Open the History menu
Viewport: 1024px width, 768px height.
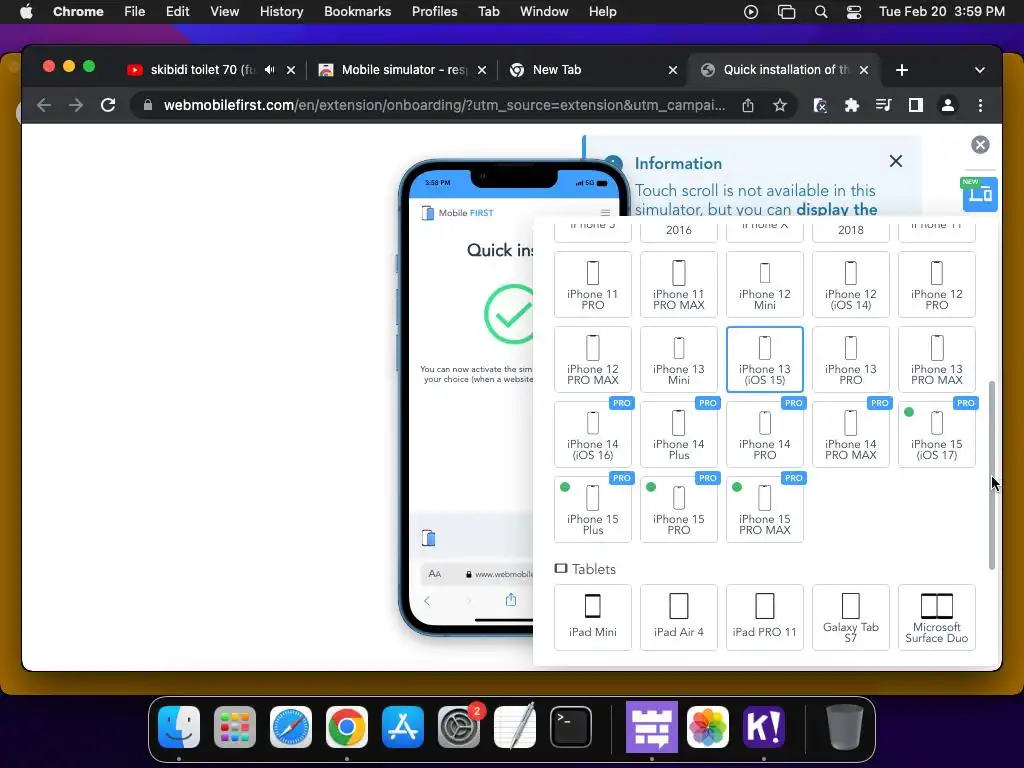[x=281, y=12]
